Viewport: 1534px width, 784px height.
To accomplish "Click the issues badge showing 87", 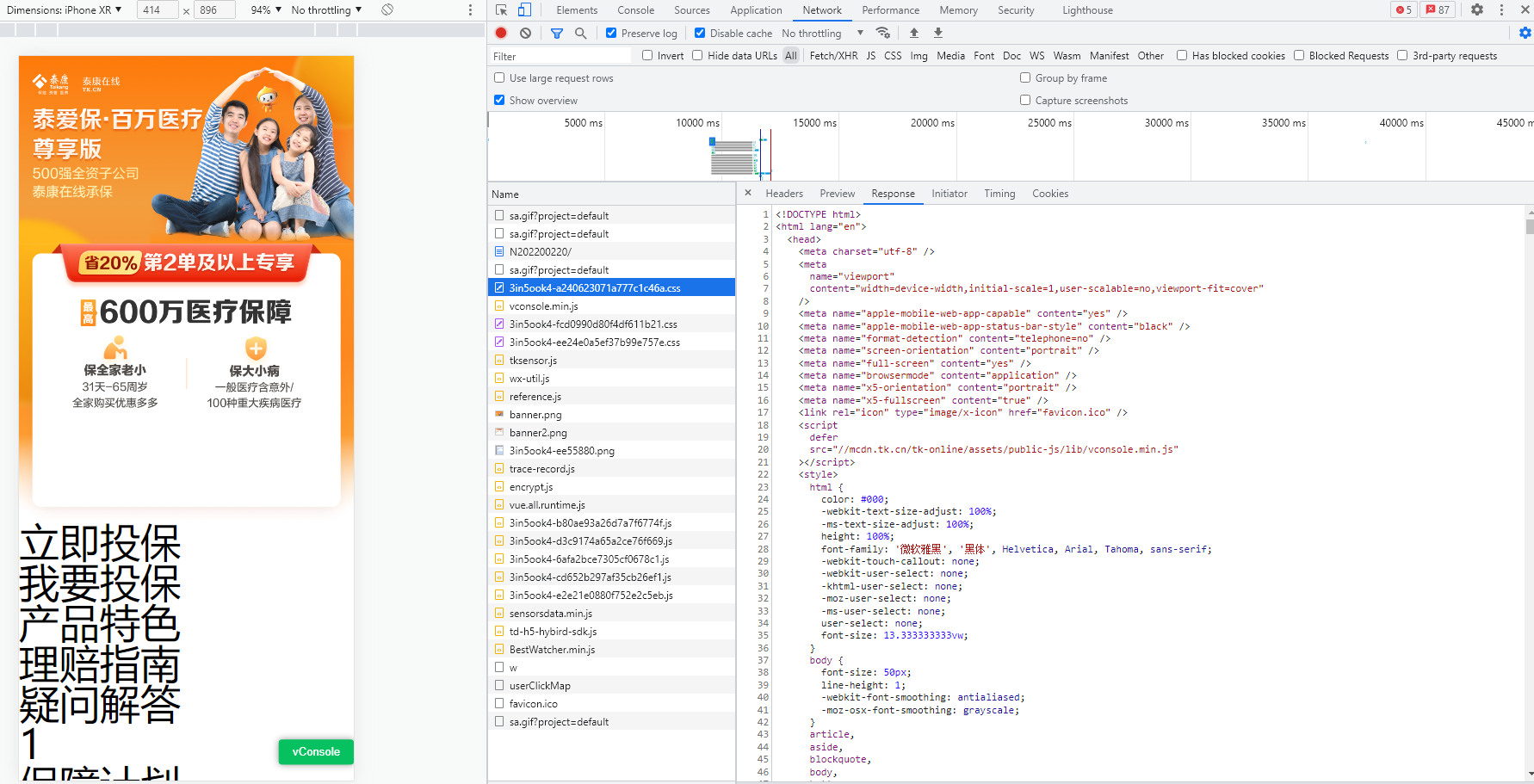I will 1438,10.
